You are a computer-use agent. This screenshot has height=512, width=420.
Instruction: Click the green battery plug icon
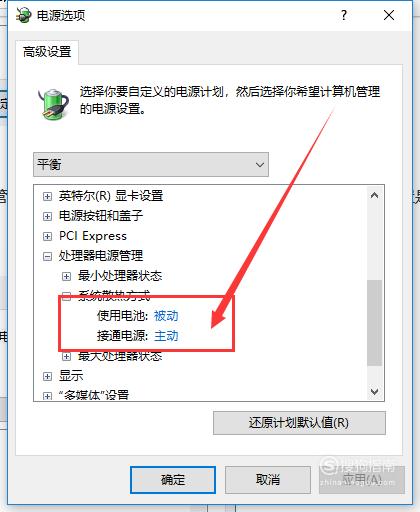53,104
